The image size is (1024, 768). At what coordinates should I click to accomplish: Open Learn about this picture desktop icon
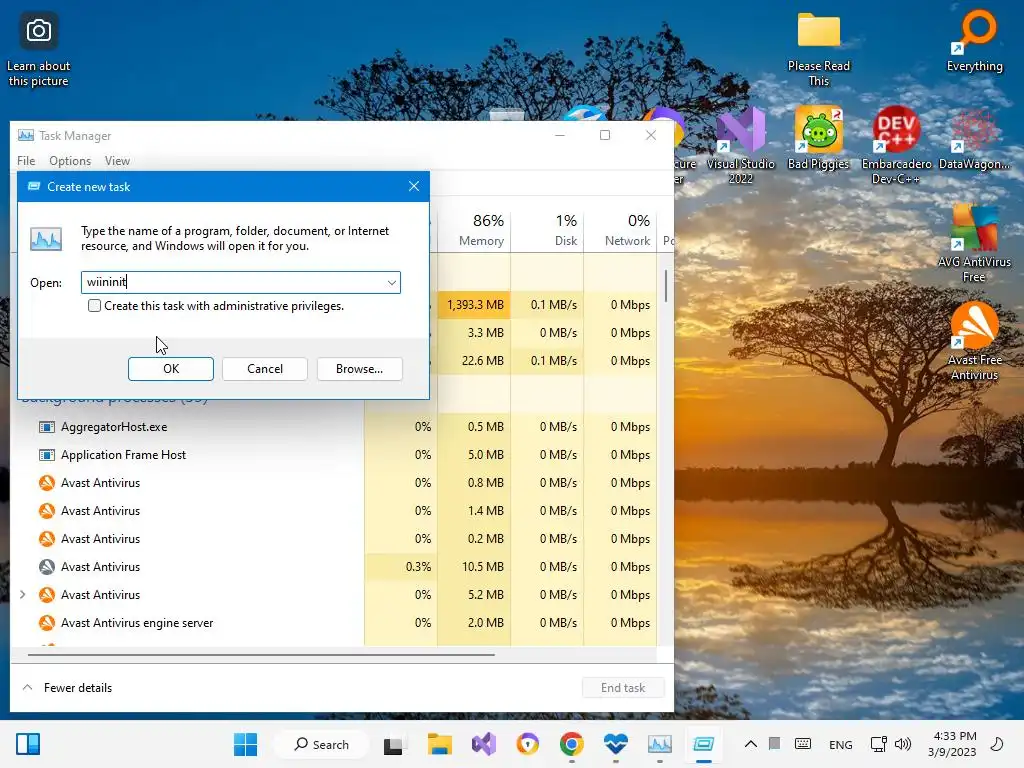(39, 49)
